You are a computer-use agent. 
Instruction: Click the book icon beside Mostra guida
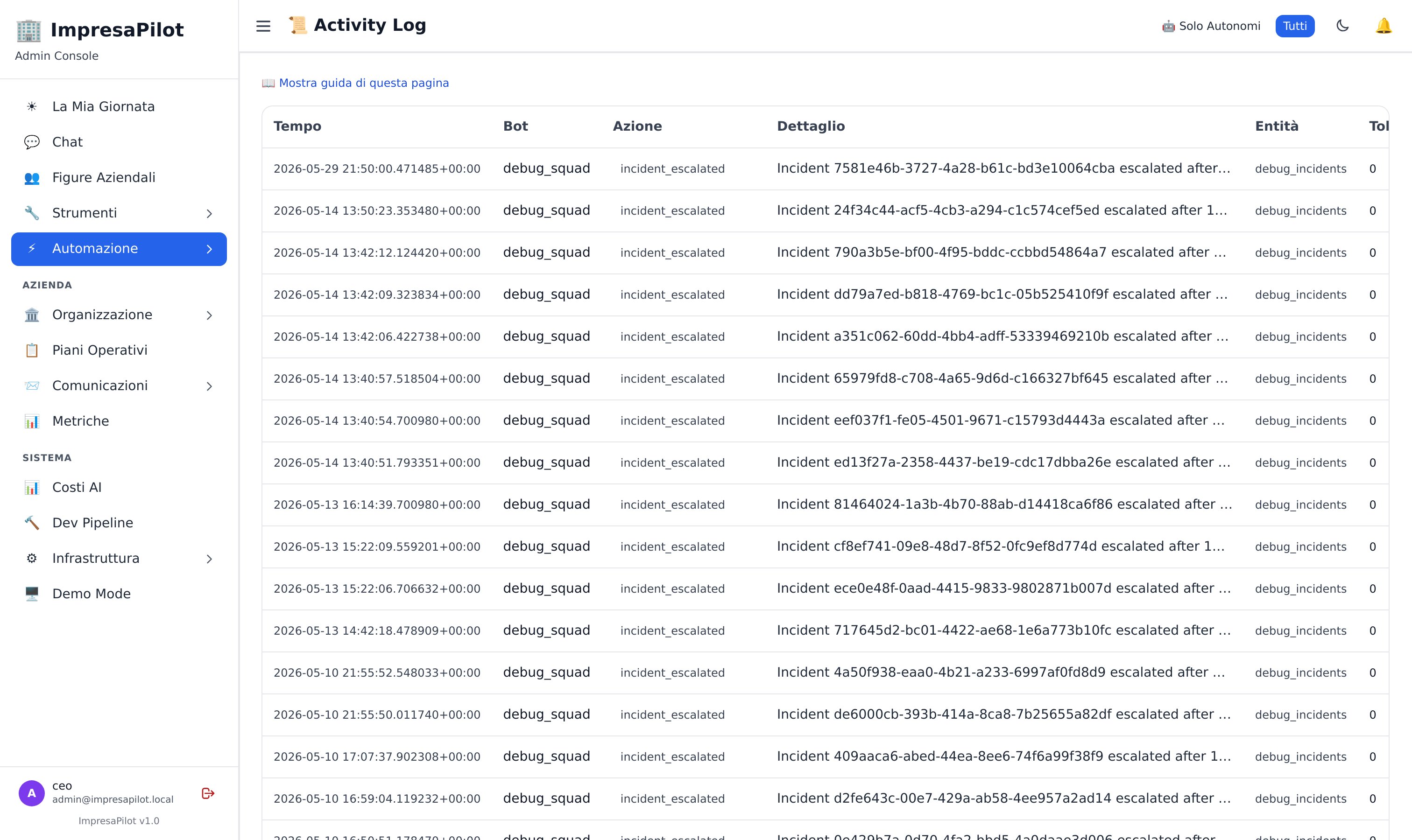[x=268, y=83]
